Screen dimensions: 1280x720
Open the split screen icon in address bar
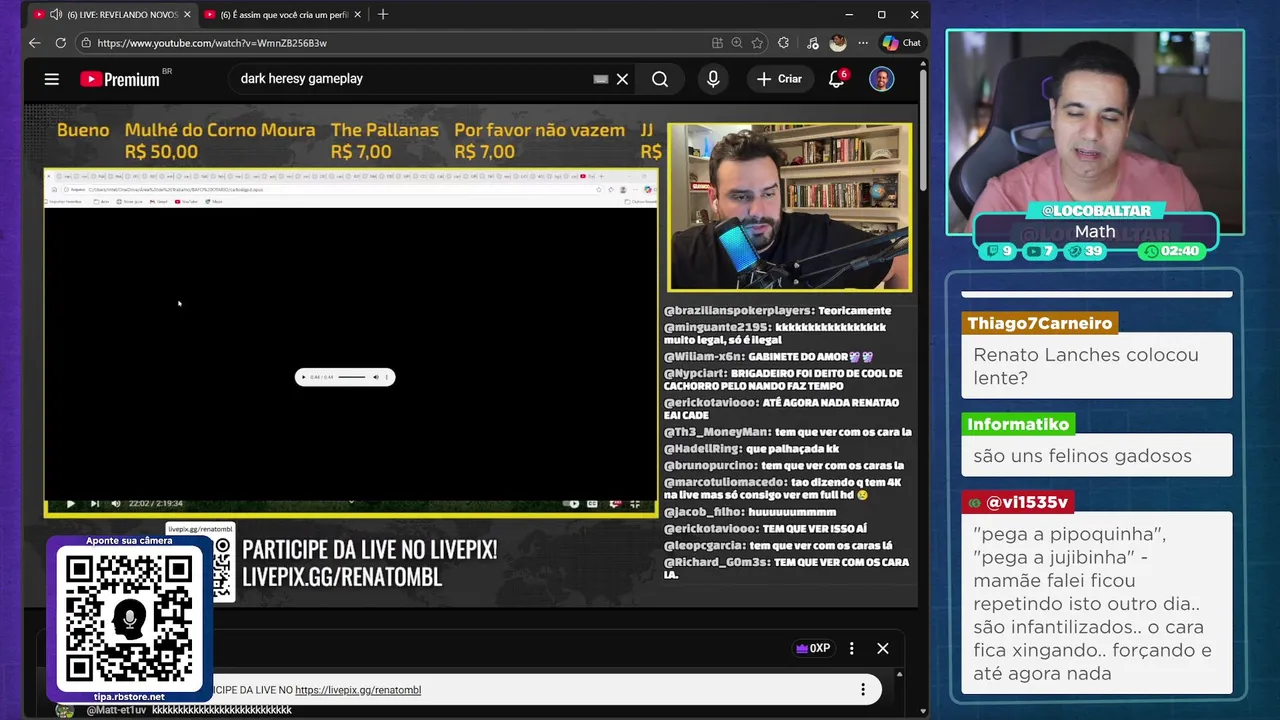[x=717, y=43]
